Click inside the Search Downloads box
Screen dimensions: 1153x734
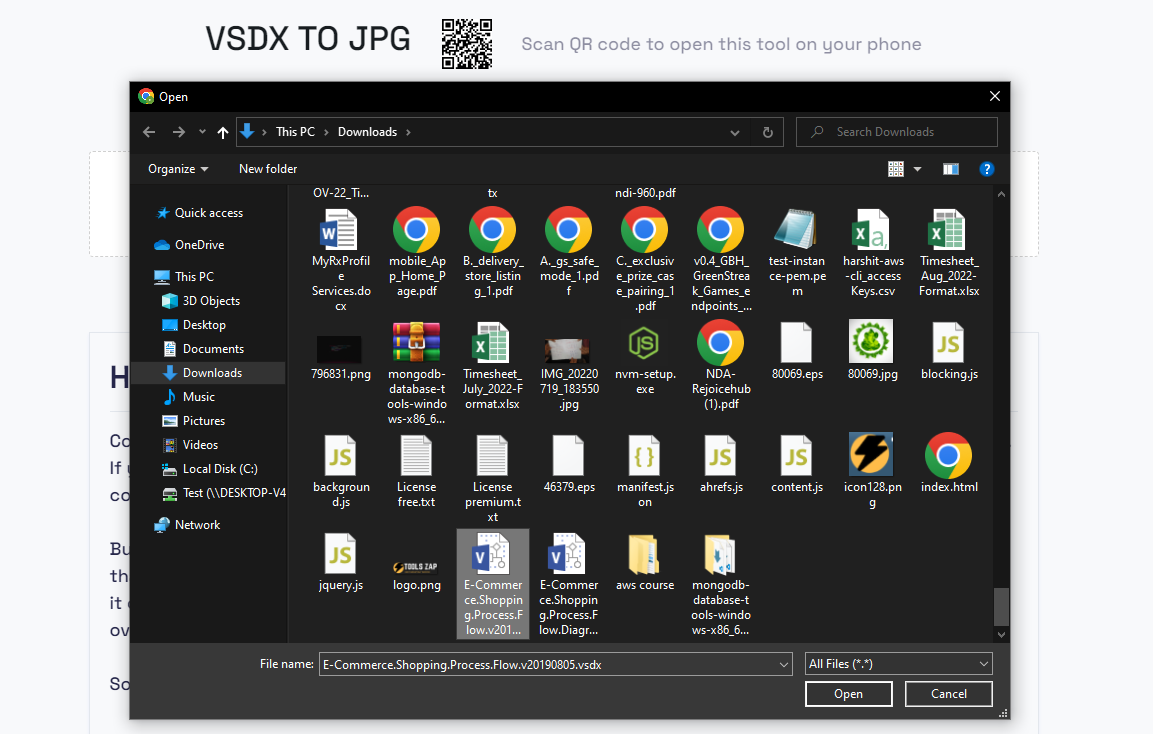[896, 131]
